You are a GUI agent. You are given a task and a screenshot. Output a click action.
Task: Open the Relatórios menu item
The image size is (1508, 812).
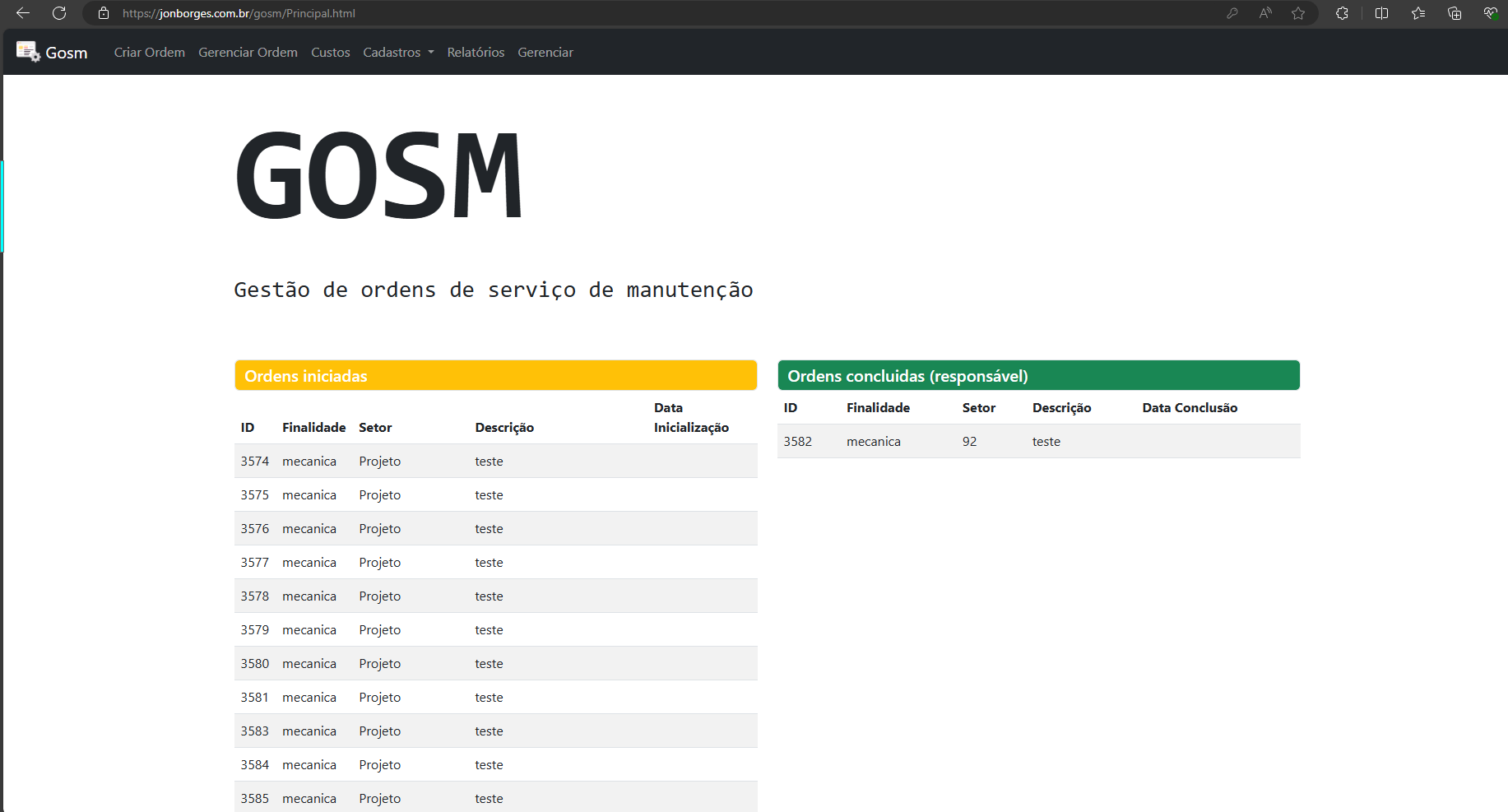(x=476, y=52)
